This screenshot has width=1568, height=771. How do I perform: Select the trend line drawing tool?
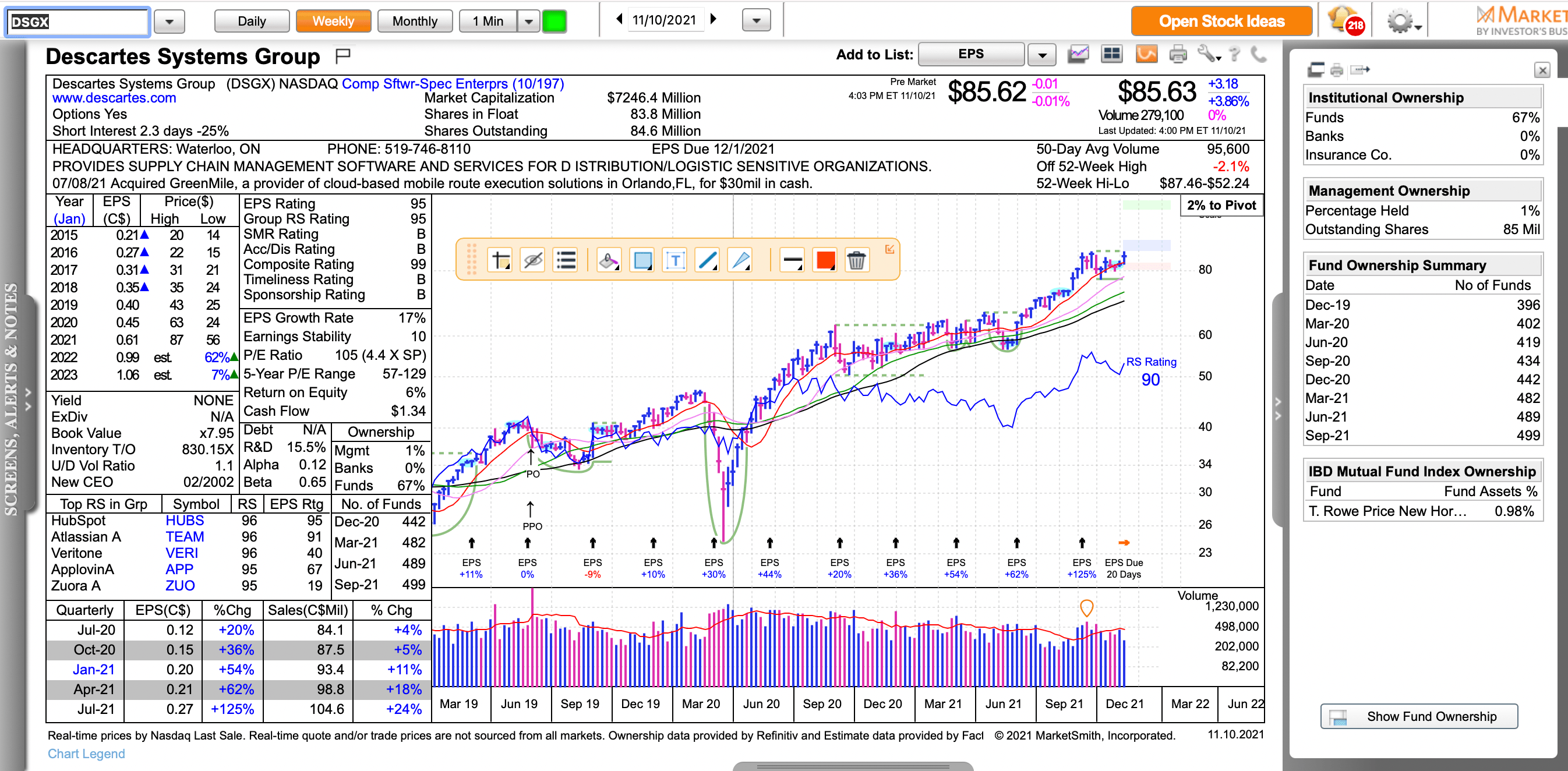click(707, 260)
